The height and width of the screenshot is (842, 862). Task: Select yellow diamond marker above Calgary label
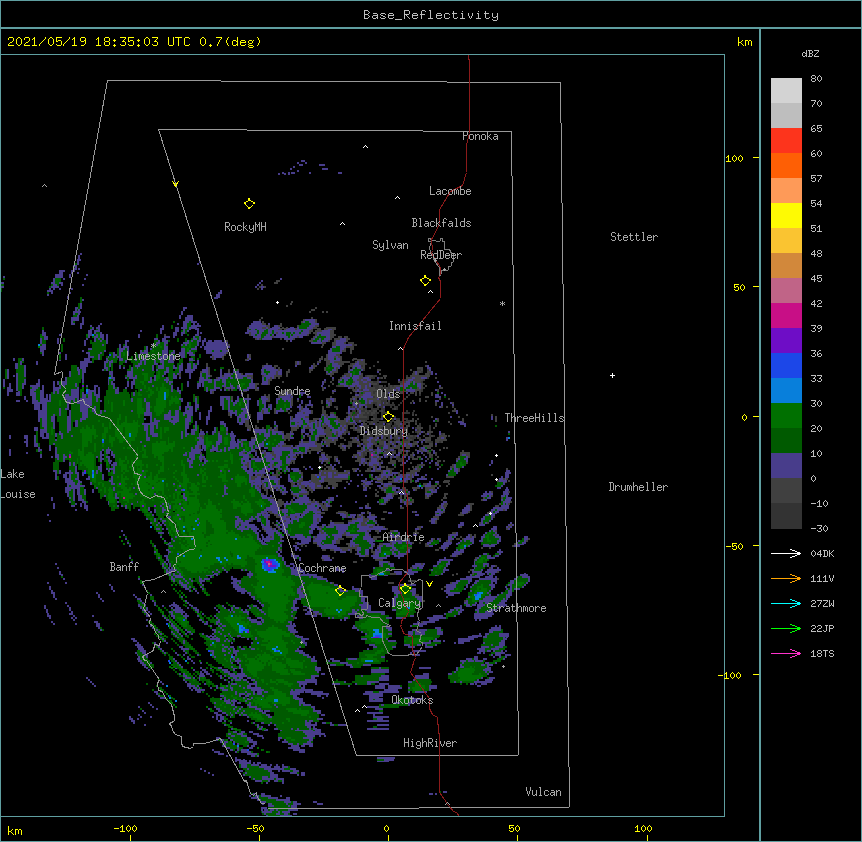[405, 589]
